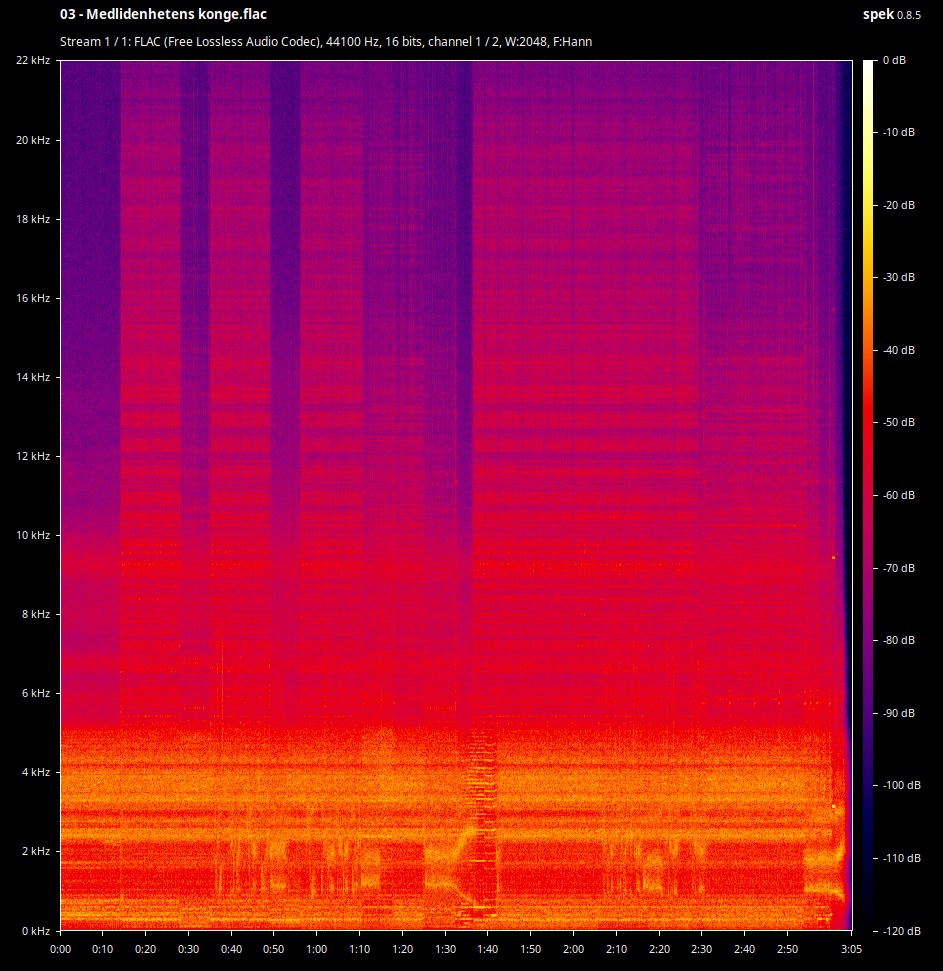
Task: Click the '-80 dB' scale label
Action: 898,640
